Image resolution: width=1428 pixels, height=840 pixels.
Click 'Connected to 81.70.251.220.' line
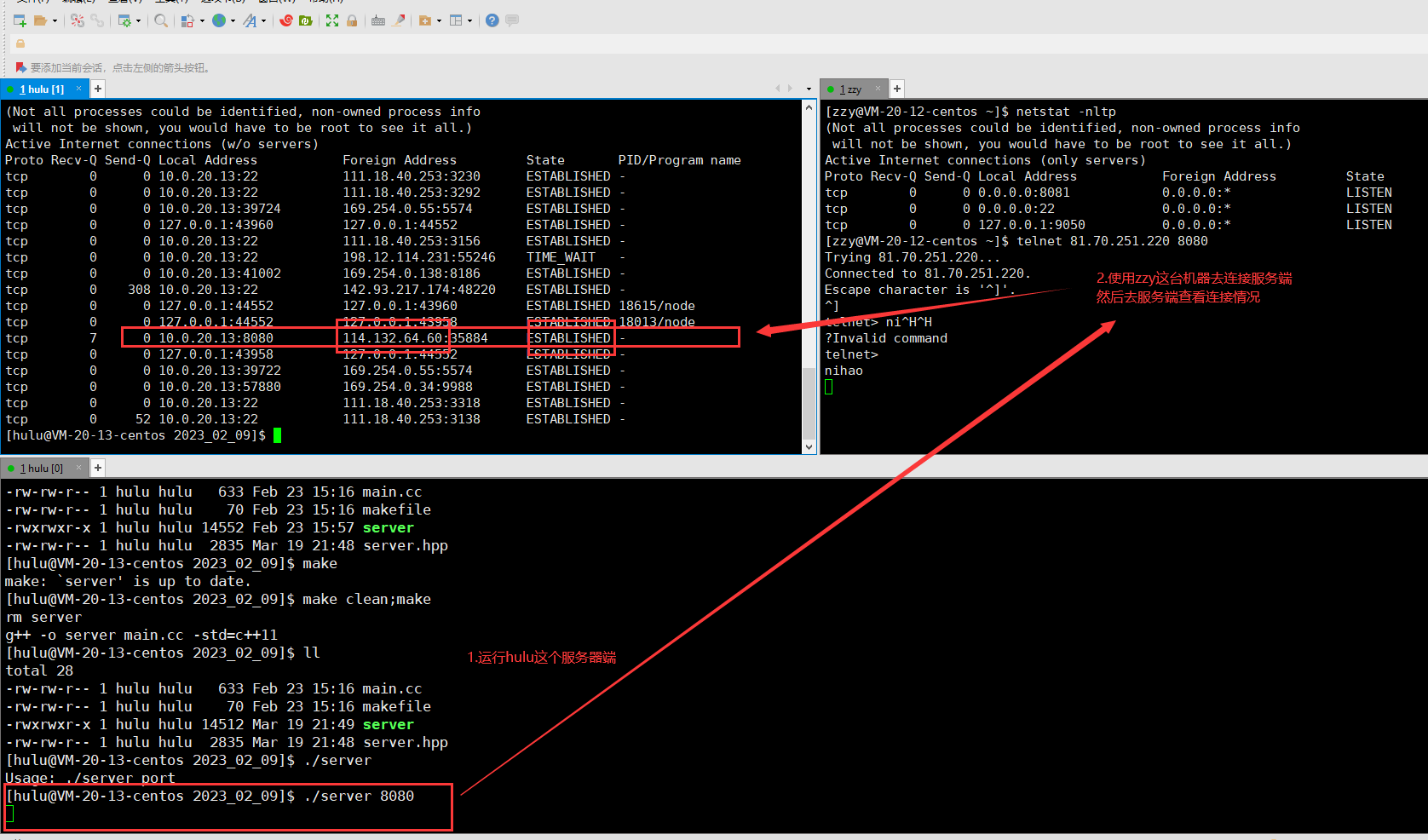928,273
